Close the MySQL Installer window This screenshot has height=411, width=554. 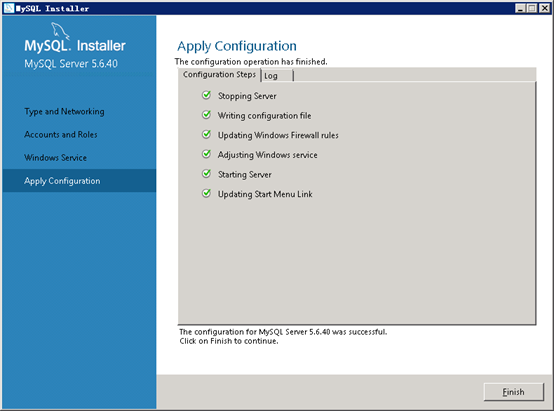(544, 8)
